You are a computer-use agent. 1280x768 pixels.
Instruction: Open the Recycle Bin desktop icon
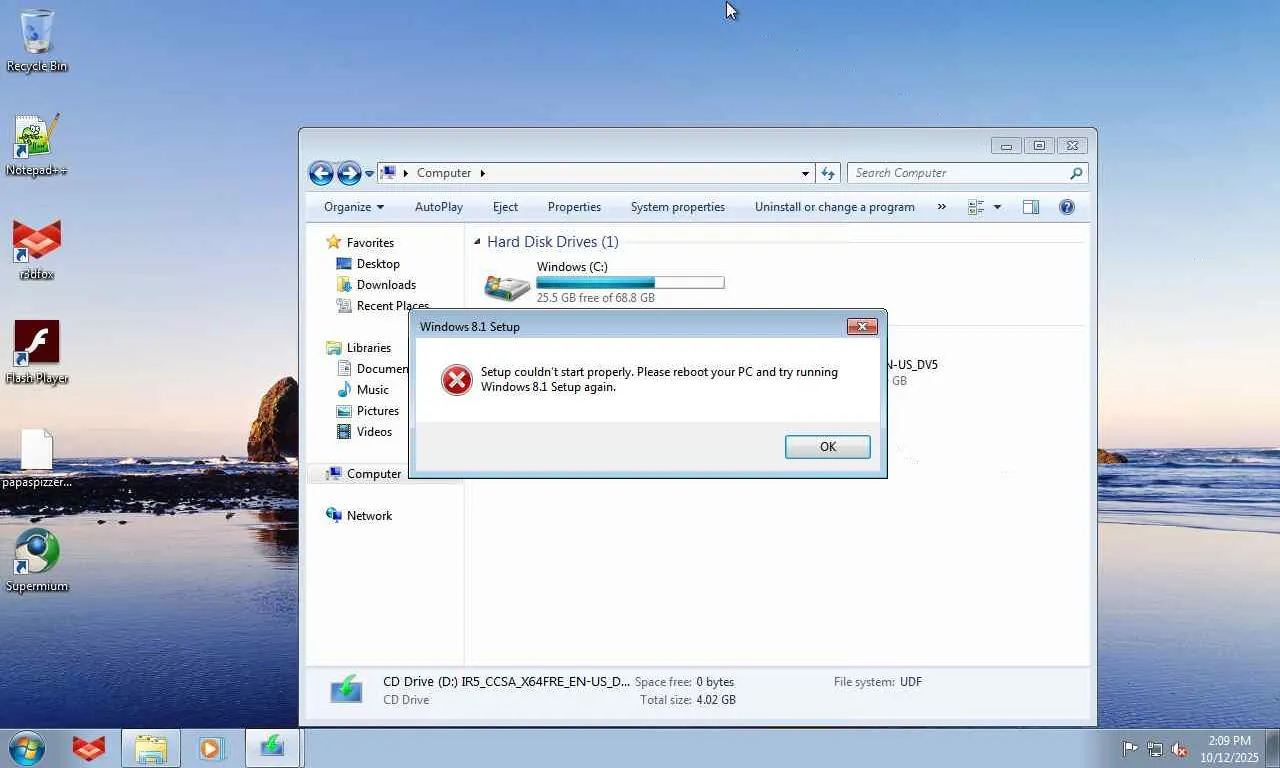37,40
